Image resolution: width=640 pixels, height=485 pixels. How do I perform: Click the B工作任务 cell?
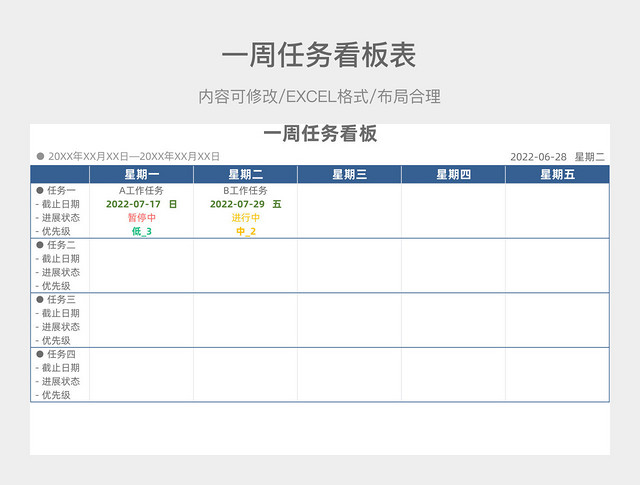coord(245,191)
